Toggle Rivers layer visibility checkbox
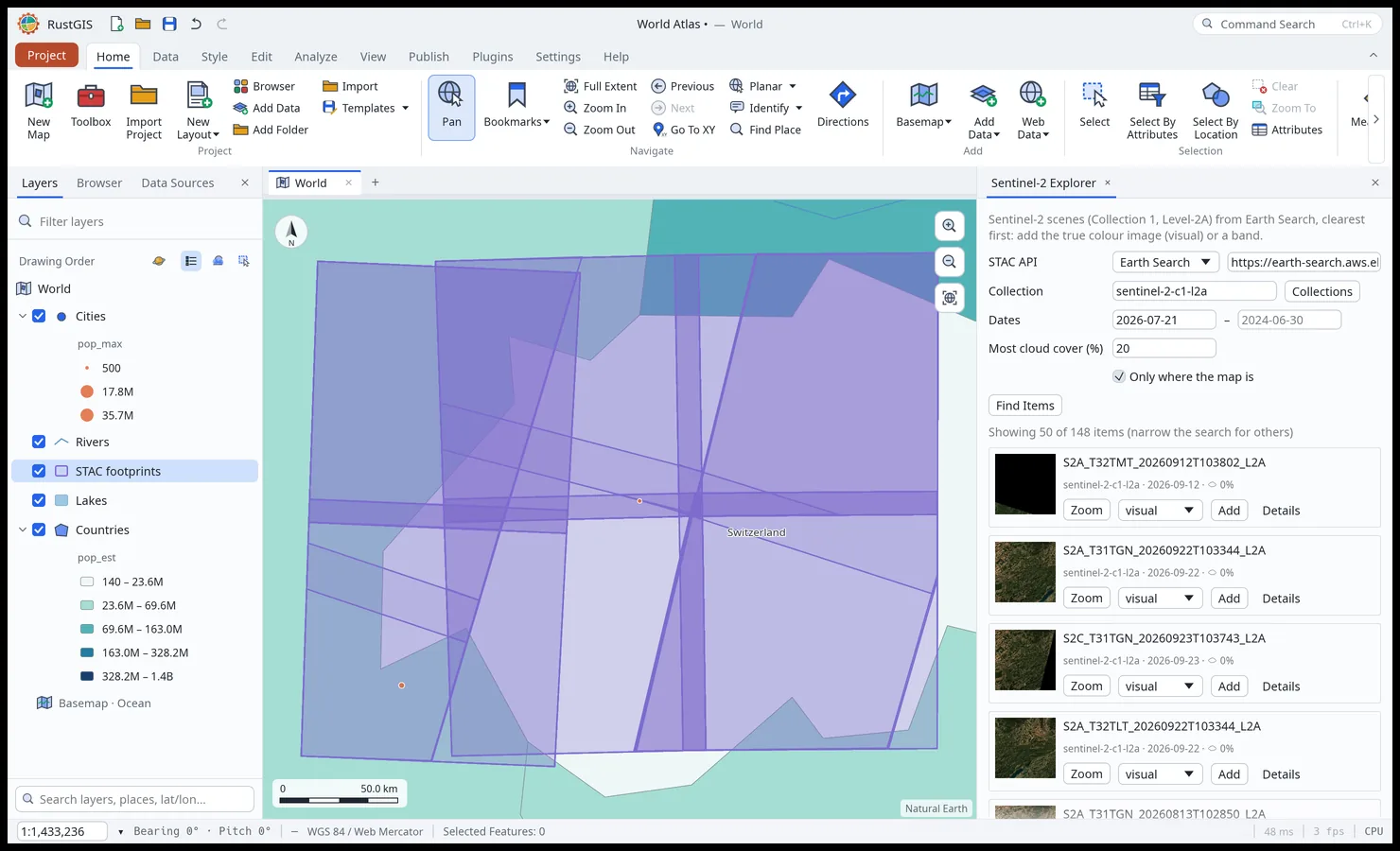This screenshot has height=851, width=1400. tap(39, 442)
